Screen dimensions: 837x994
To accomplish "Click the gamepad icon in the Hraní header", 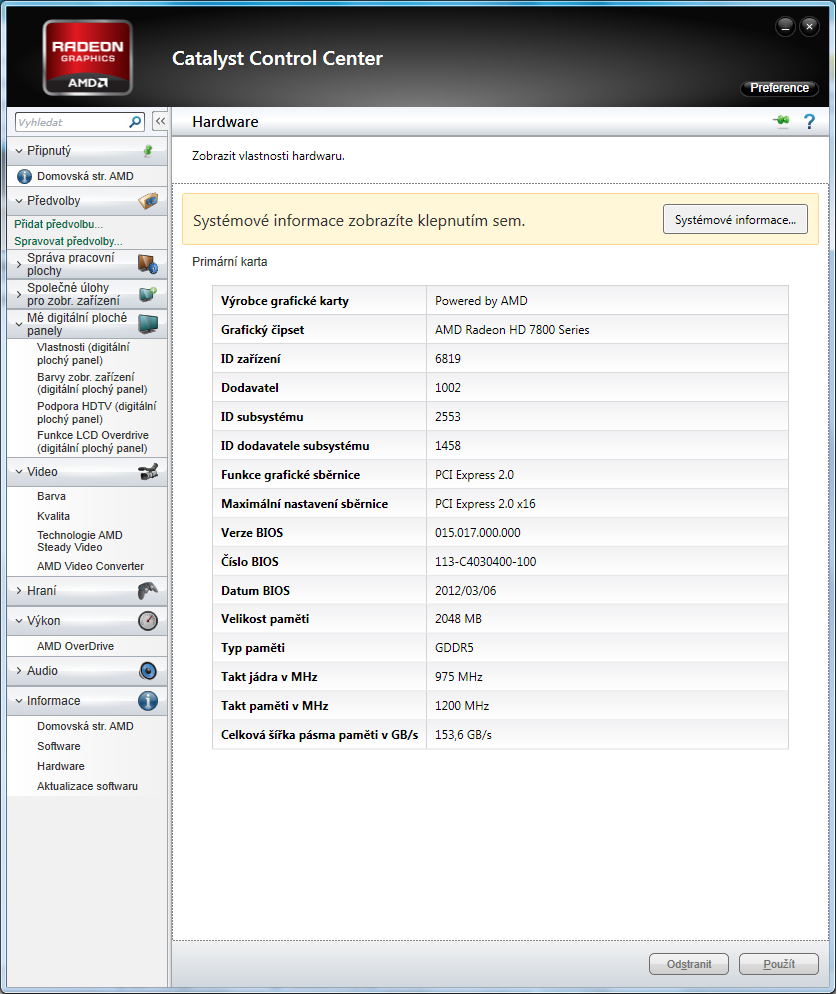I will click(x=148, y=591).
